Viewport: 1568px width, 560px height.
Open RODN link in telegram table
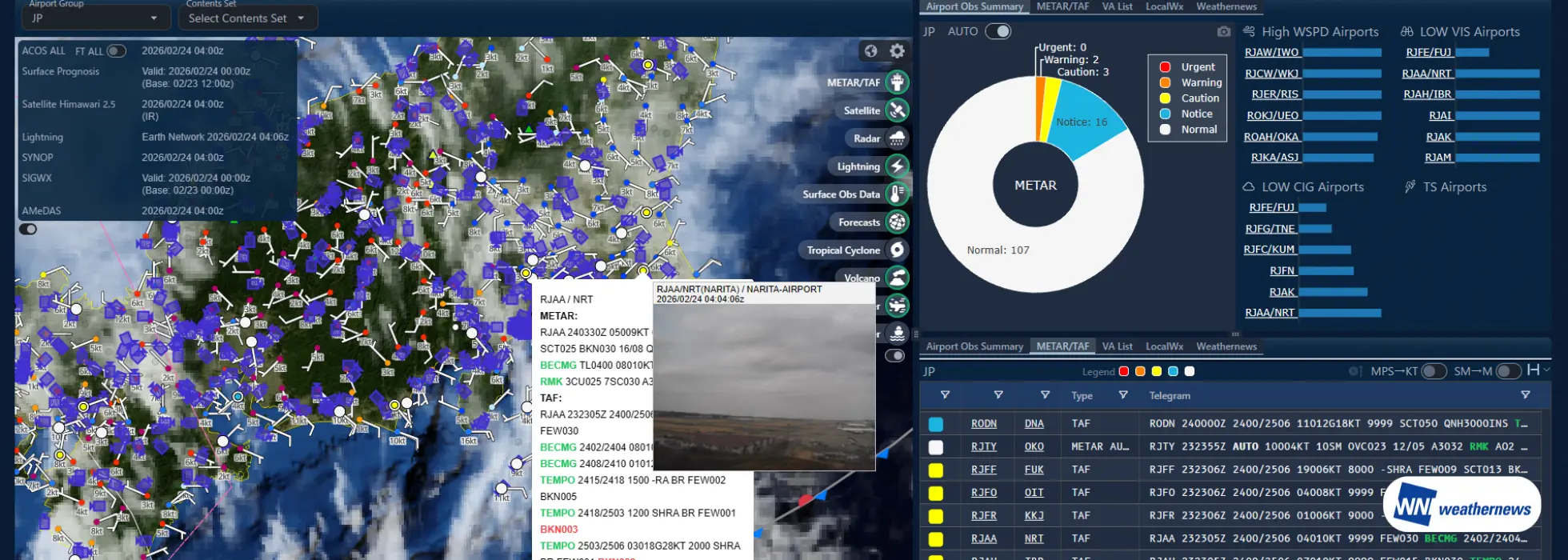[984, 424]
